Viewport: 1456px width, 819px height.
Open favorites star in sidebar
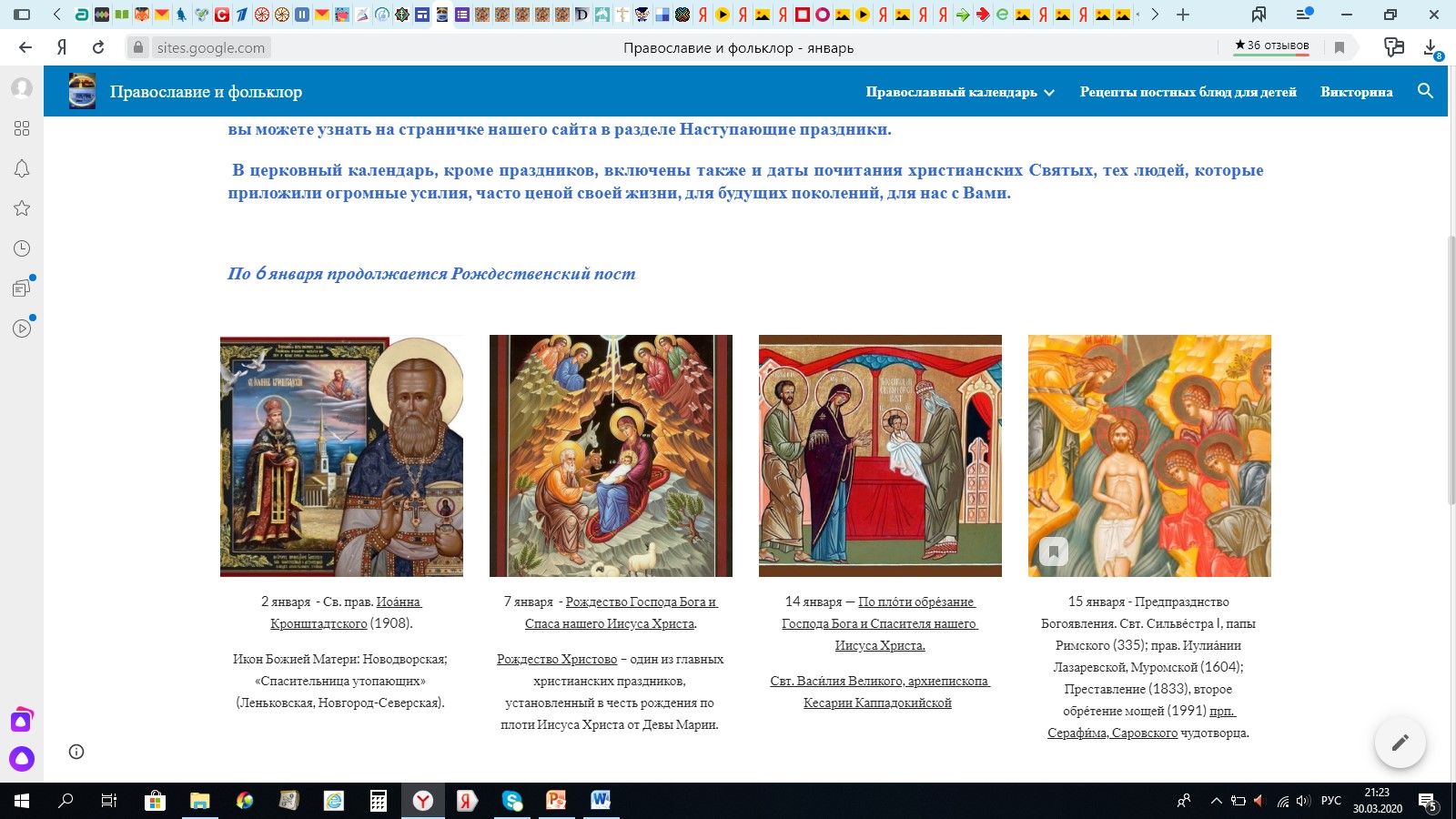click(22, 208)
